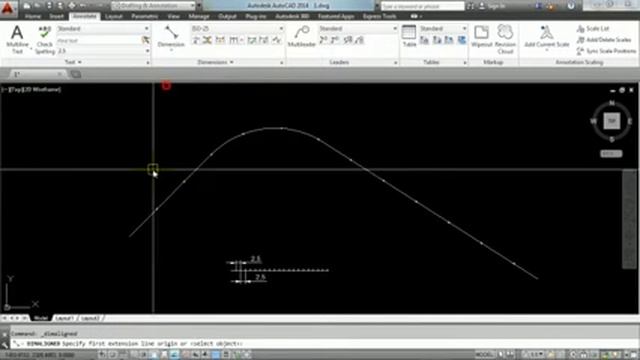
Task: Expand the Dimensions panel title
Action: (x=216, y=62)
